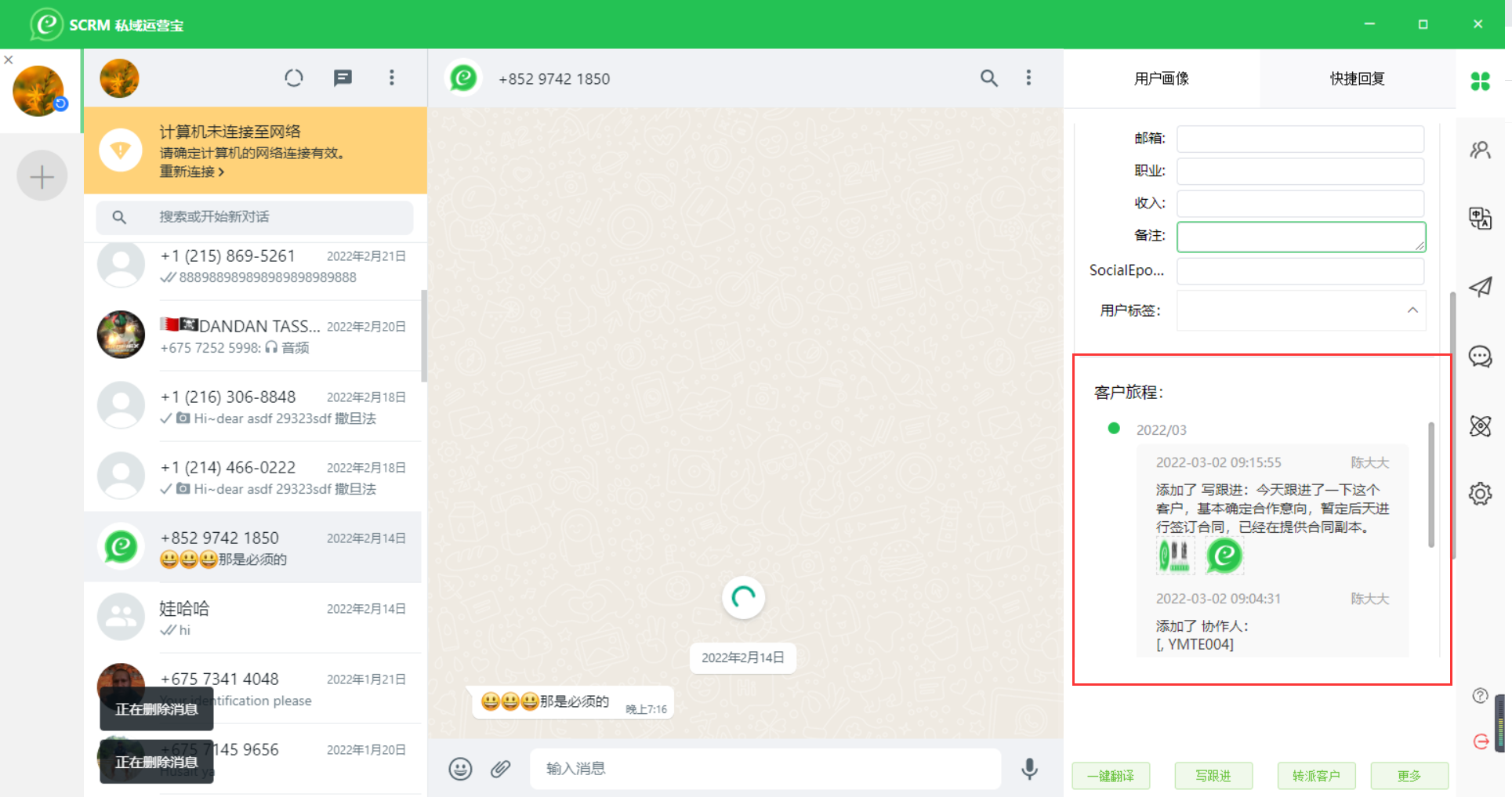Open the translation icon in right sidebar
The height and width of the screenshot is (797, 1512).
point(1480,218)
